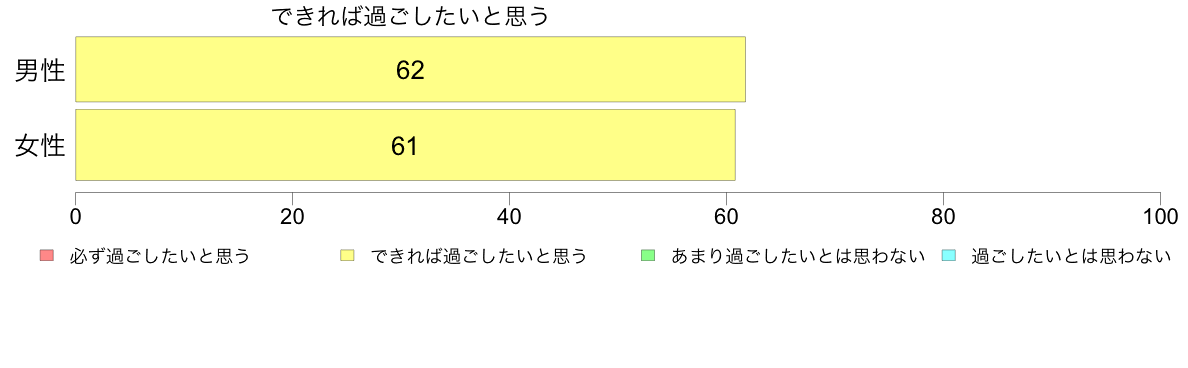Click the 女性 row label

[x=40, y=146]
